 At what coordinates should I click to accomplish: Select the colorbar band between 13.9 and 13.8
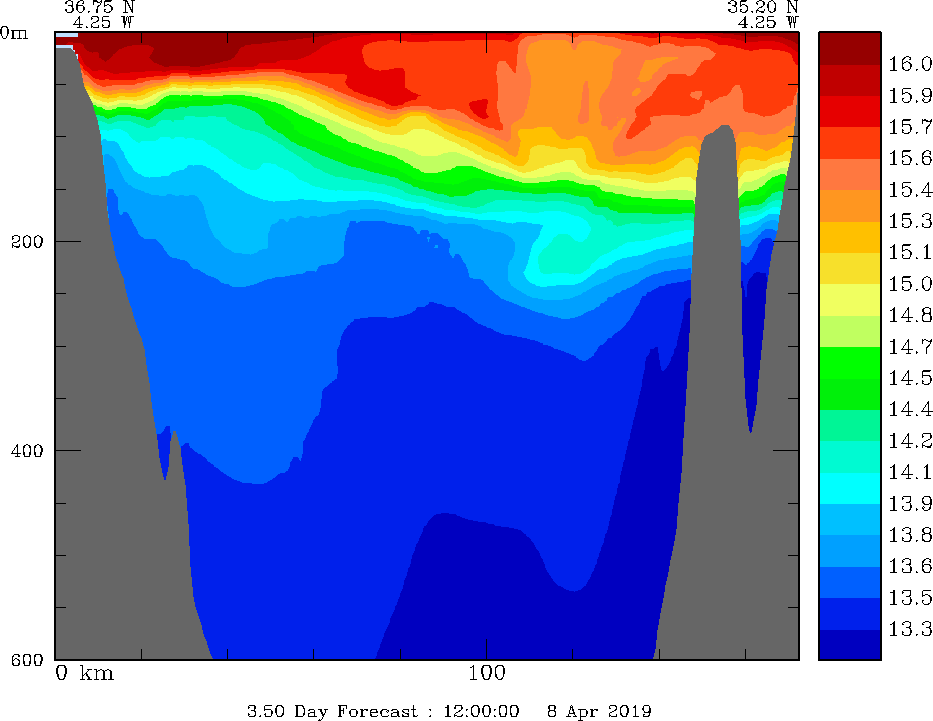click(x=850, y=519)
